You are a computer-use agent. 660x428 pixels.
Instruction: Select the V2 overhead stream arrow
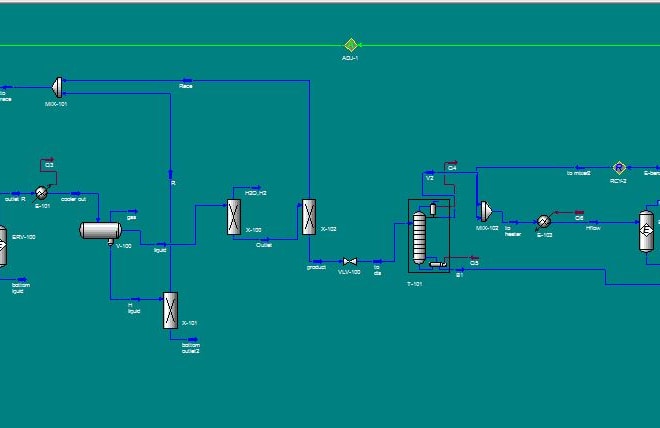pyautogui.click(x=430, y=172)
